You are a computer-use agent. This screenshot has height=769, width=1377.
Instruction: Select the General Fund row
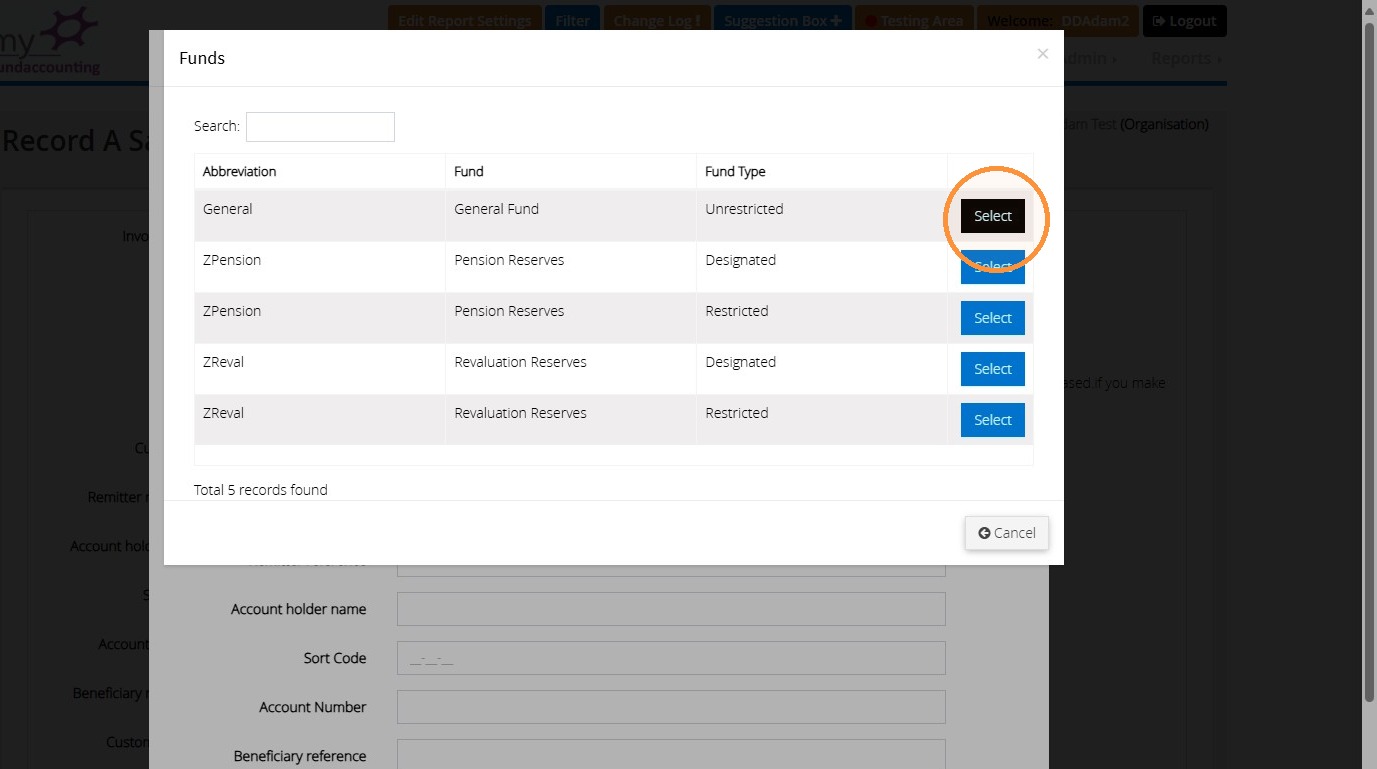[993, 216]
